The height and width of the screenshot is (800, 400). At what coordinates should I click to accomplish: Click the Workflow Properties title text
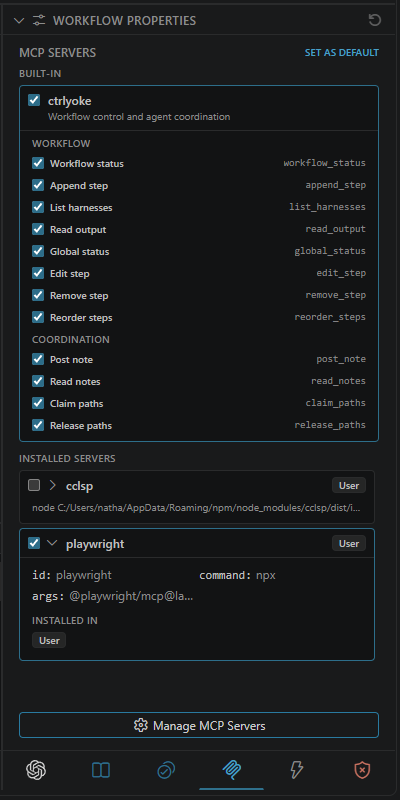pos(124,20)
